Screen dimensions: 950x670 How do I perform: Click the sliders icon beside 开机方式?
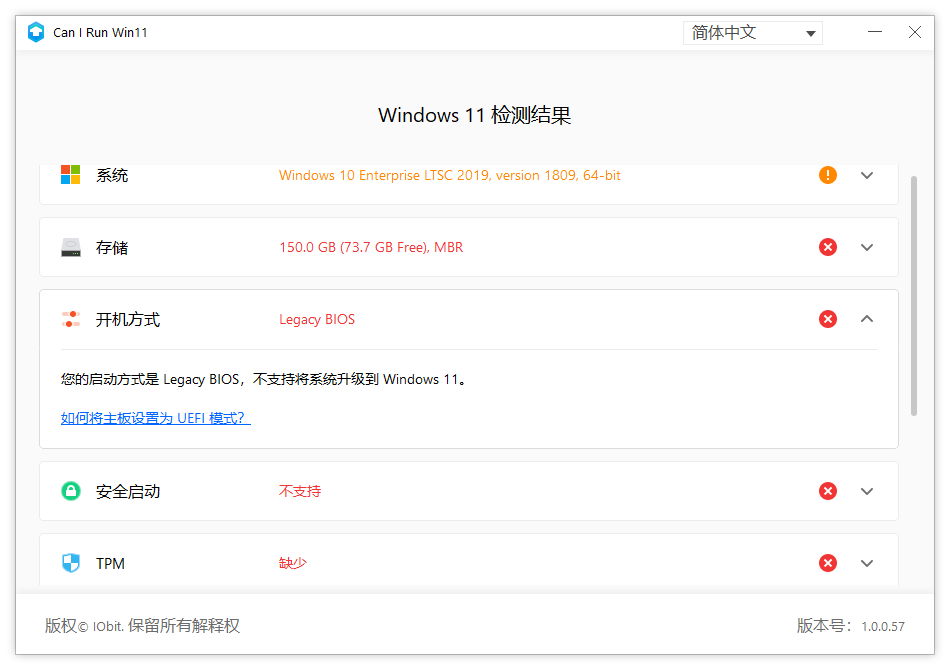click(x=71, y=319)
